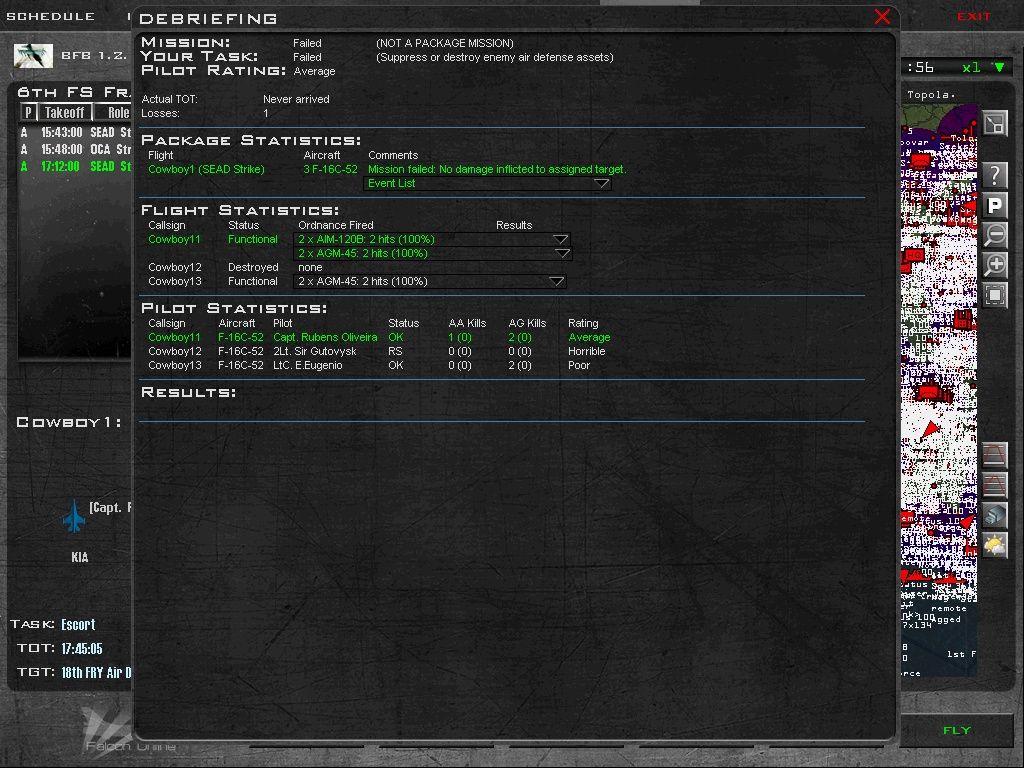Click the 'Mission failed' comment text
1024x768 pixels.
(x=497, y=169)
